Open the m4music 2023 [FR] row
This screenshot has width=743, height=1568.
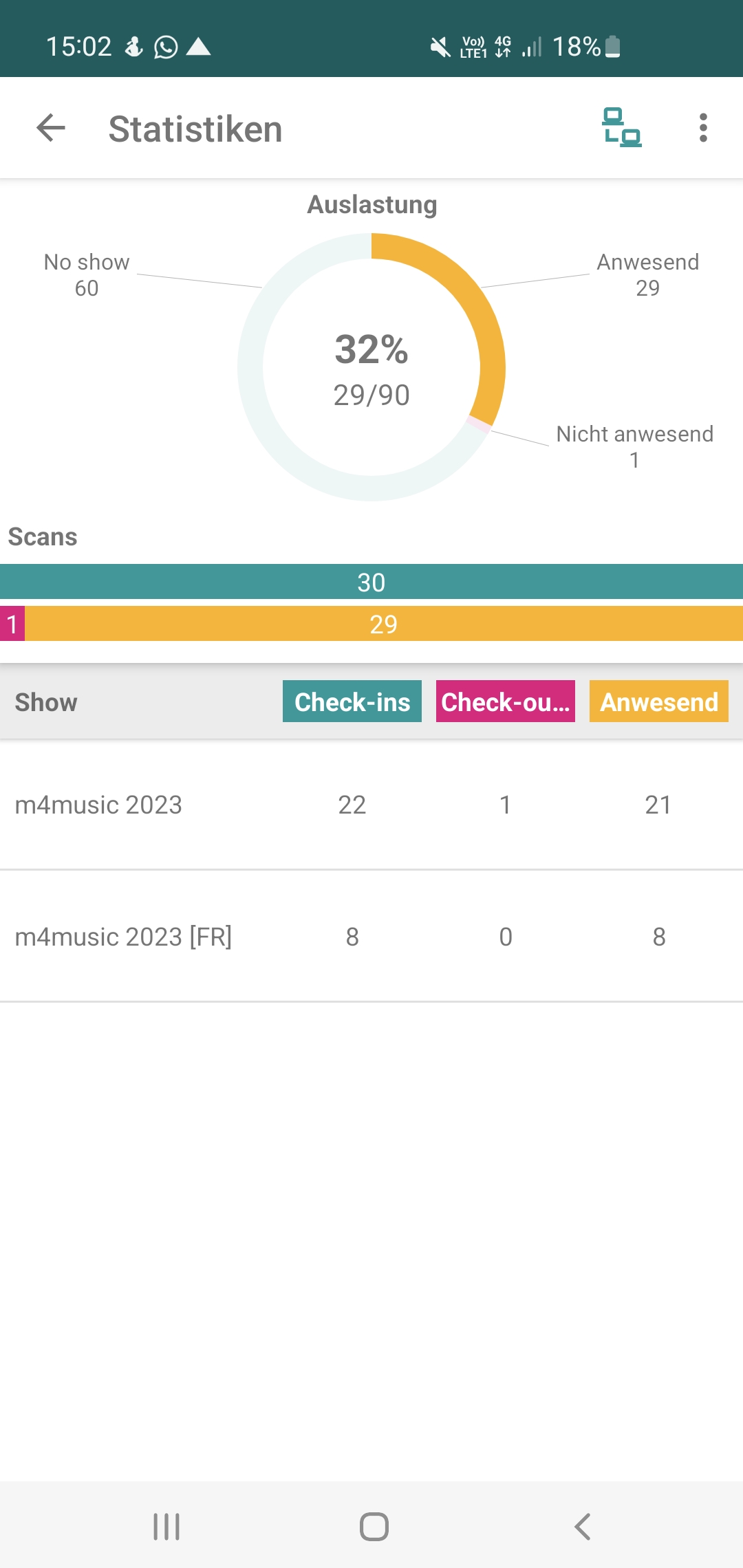[x=371, y=937]
